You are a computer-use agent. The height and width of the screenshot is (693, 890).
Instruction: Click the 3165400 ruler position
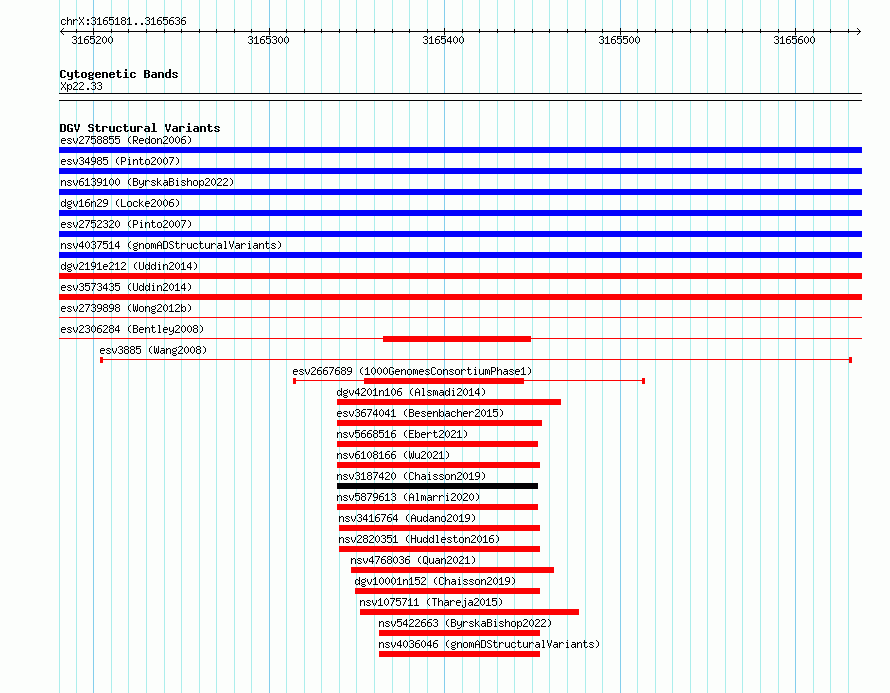[443, 40]
